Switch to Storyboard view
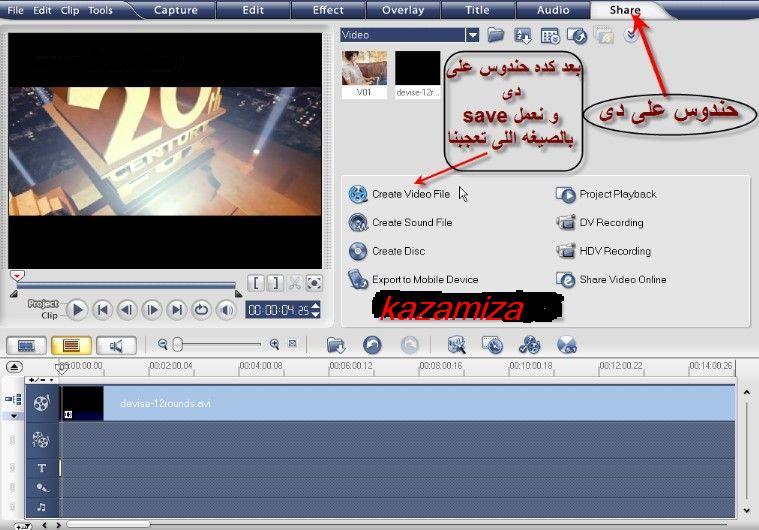 26,346
